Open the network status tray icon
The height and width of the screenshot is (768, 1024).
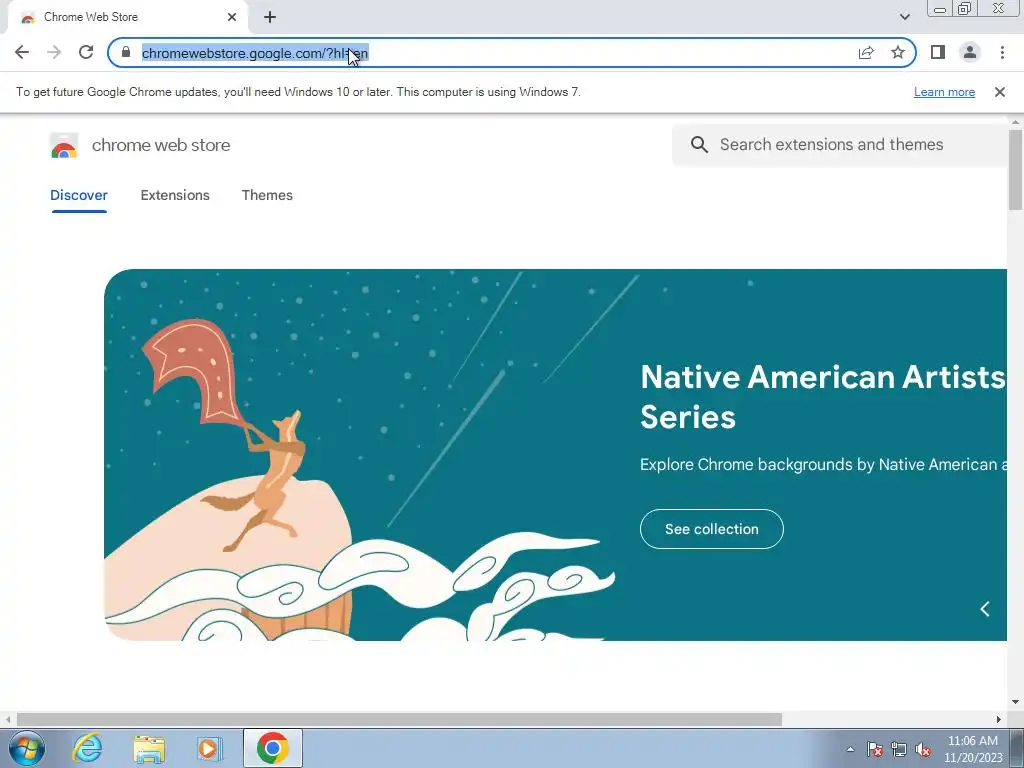coord(899,749)
